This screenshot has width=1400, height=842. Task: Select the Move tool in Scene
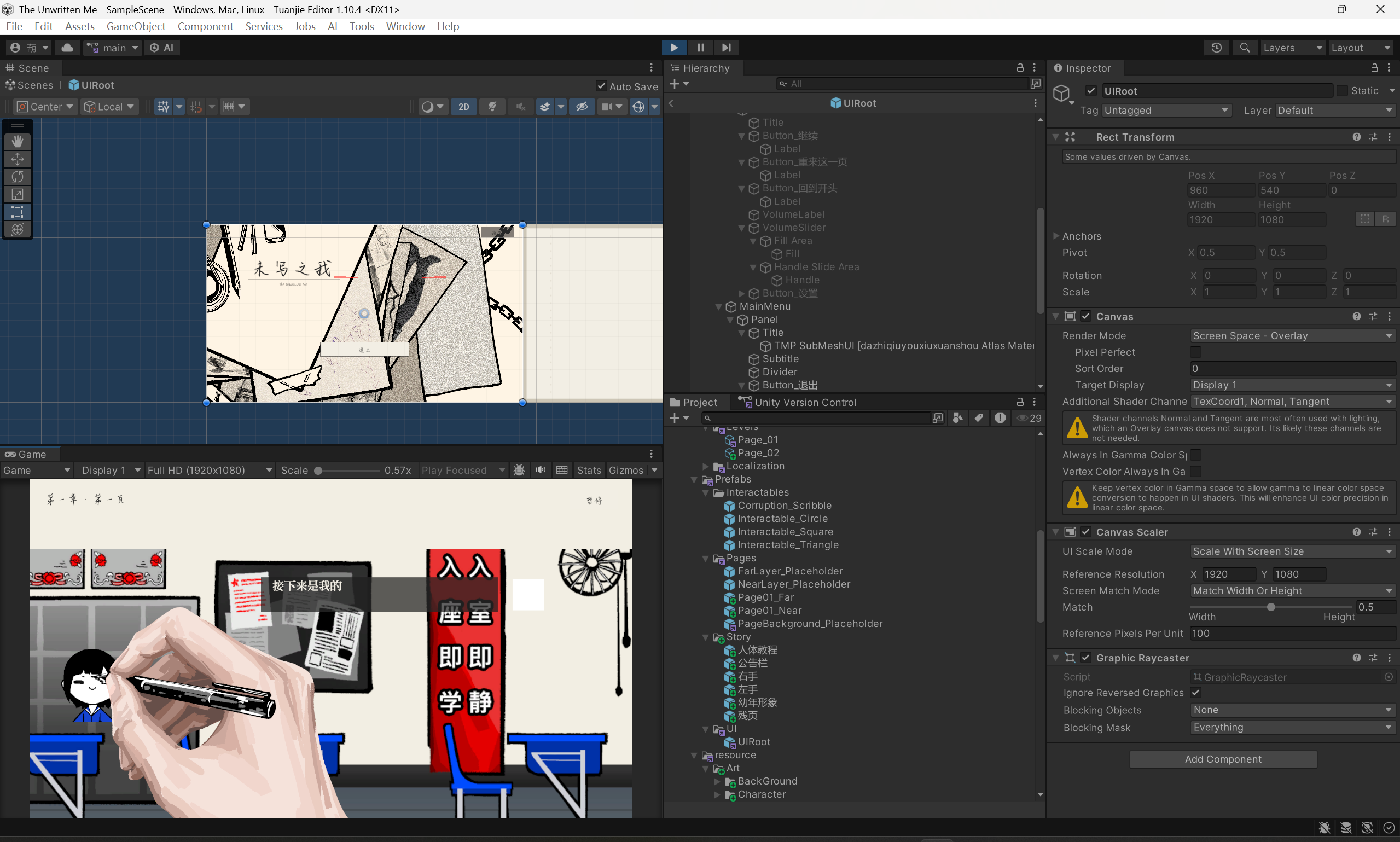tap(17, 159)
